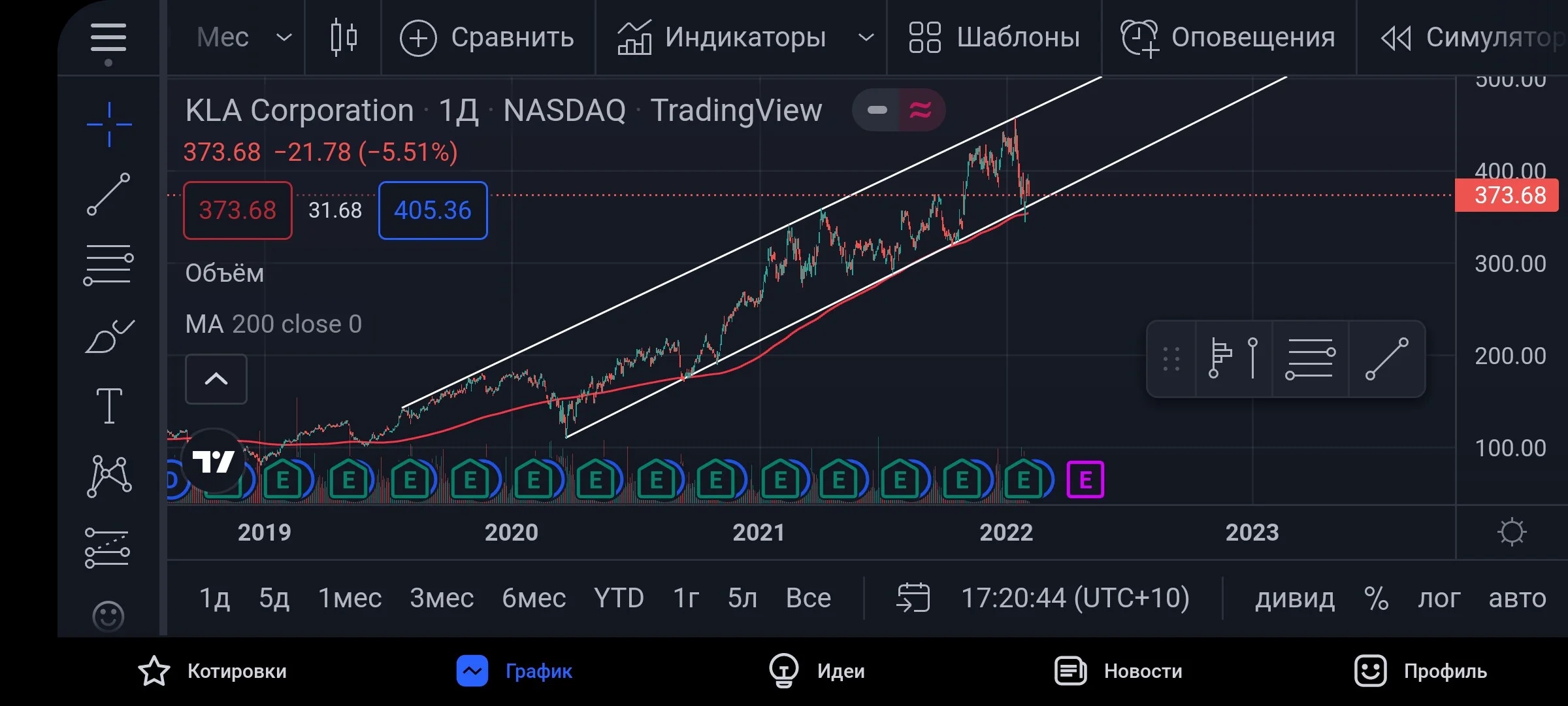This screenshot has width=1568, height=706.
Task: Grab the floating toolbar drag handle
Action: (x=1171, y=359)
